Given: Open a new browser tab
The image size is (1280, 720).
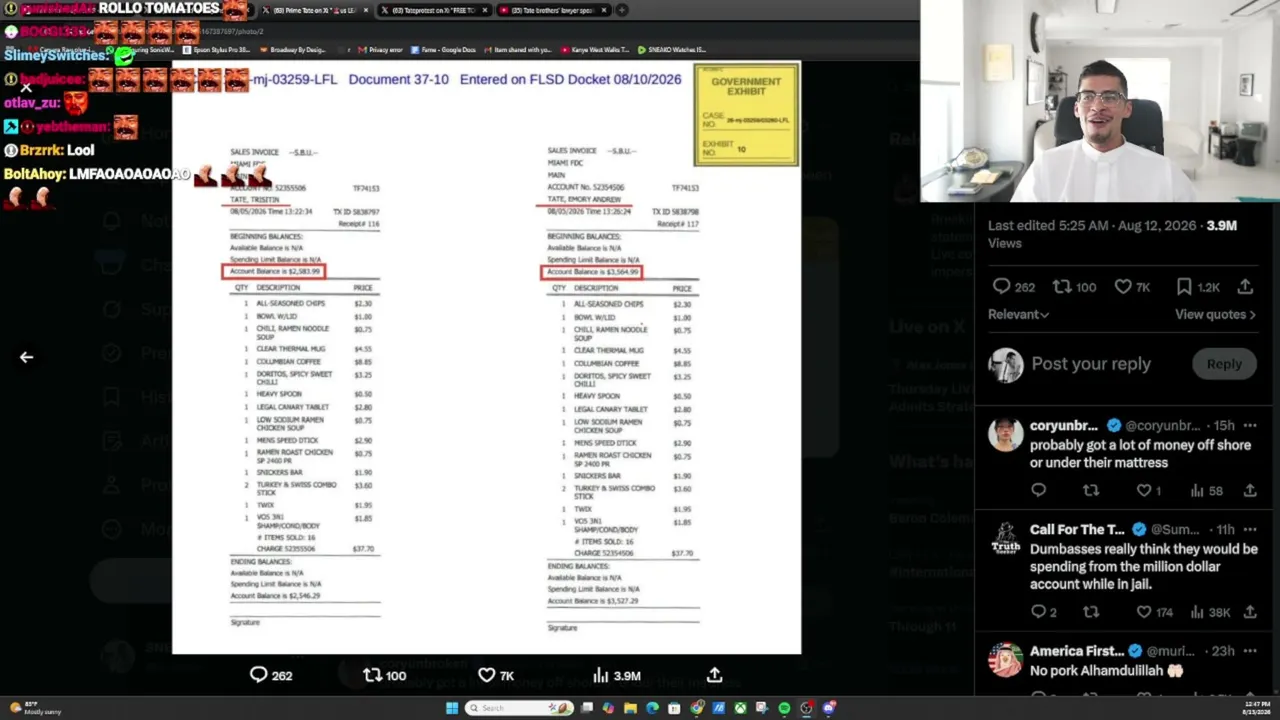Looking at the screenshot, I should [x=622, y=10].
